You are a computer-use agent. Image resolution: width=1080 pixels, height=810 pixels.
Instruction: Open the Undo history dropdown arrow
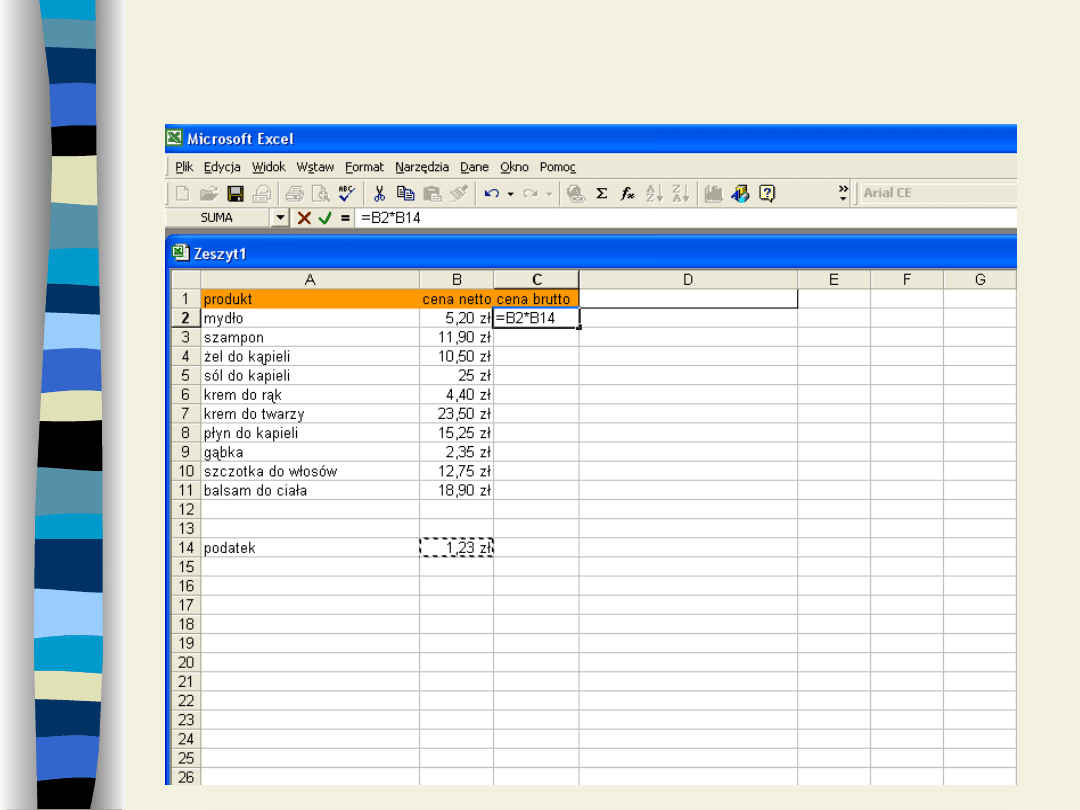point(510,194)
